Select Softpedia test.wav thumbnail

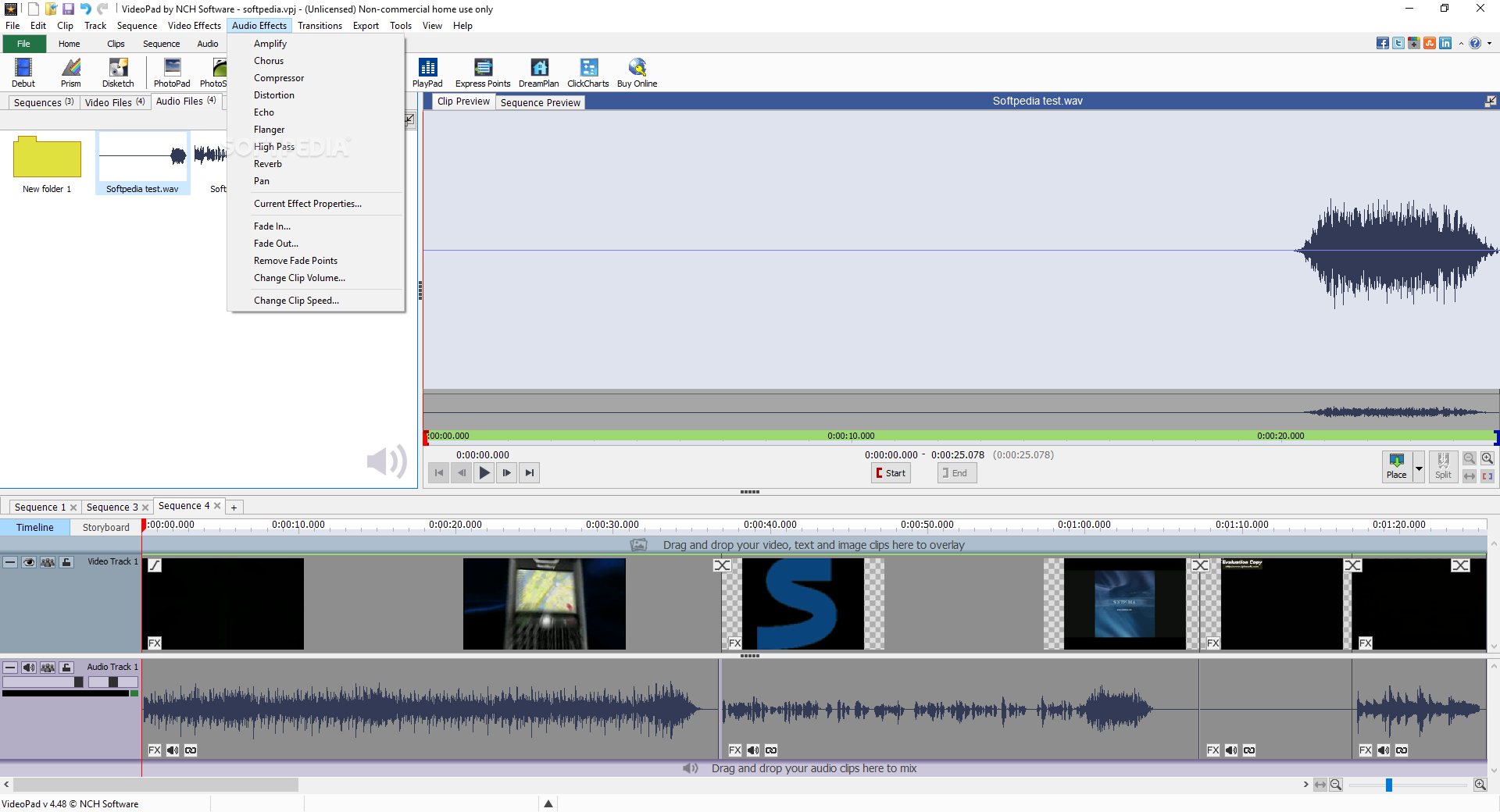[x=142, y=162]
